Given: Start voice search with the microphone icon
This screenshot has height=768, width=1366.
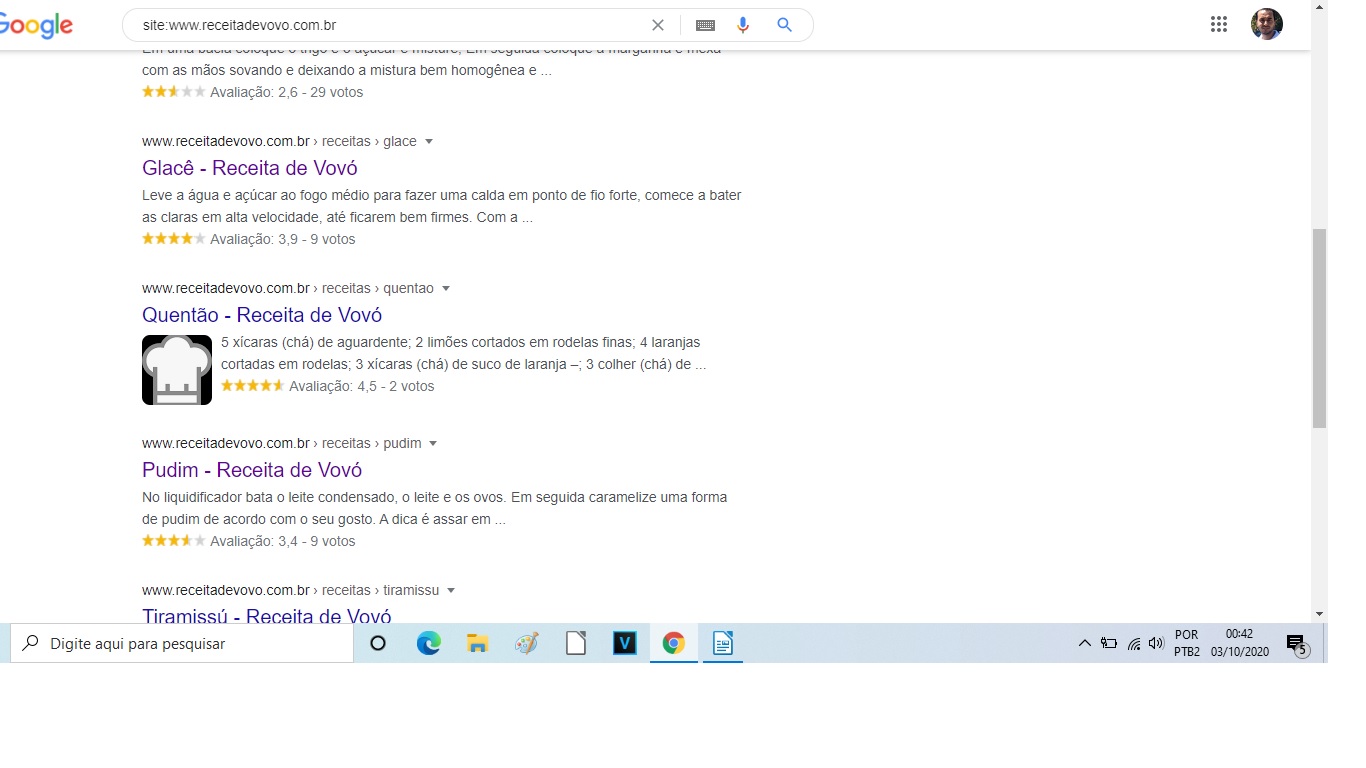Looking at the screenshot, I should pyautogui.click(x=743, y=25).
